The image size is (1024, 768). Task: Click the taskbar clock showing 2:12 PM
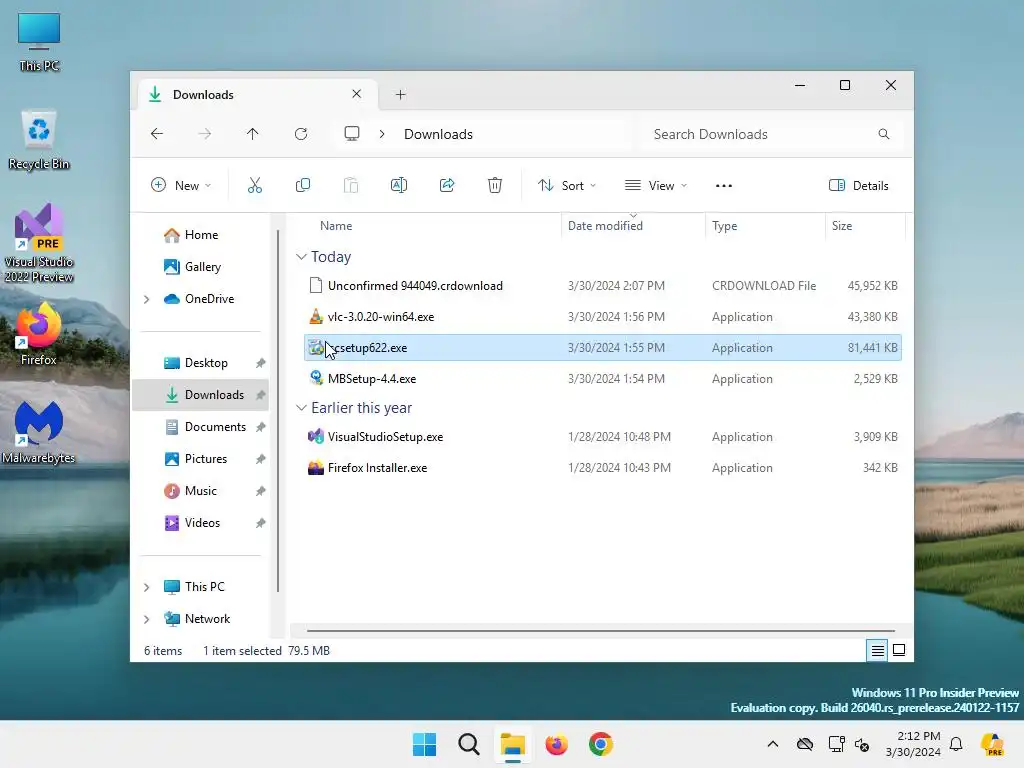[x=913, y=744]
